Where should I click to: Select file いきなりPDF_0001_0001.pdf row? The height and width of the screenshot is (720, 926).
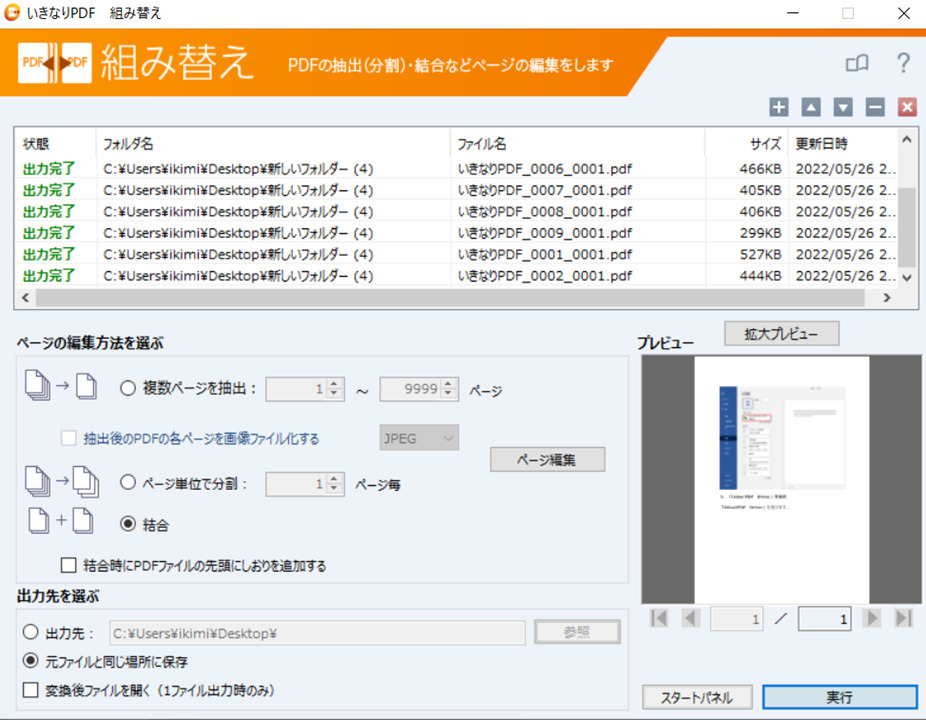455,254
